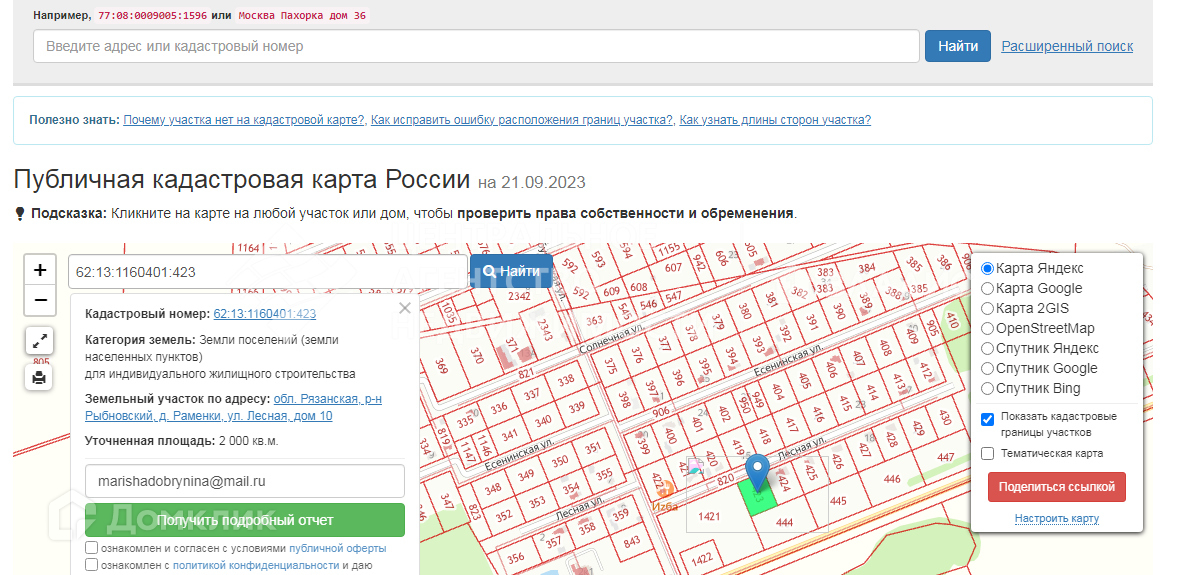Check agreement with политикой конфиденциальности
Screen dimensions: 1196x575
pos(92,565)
